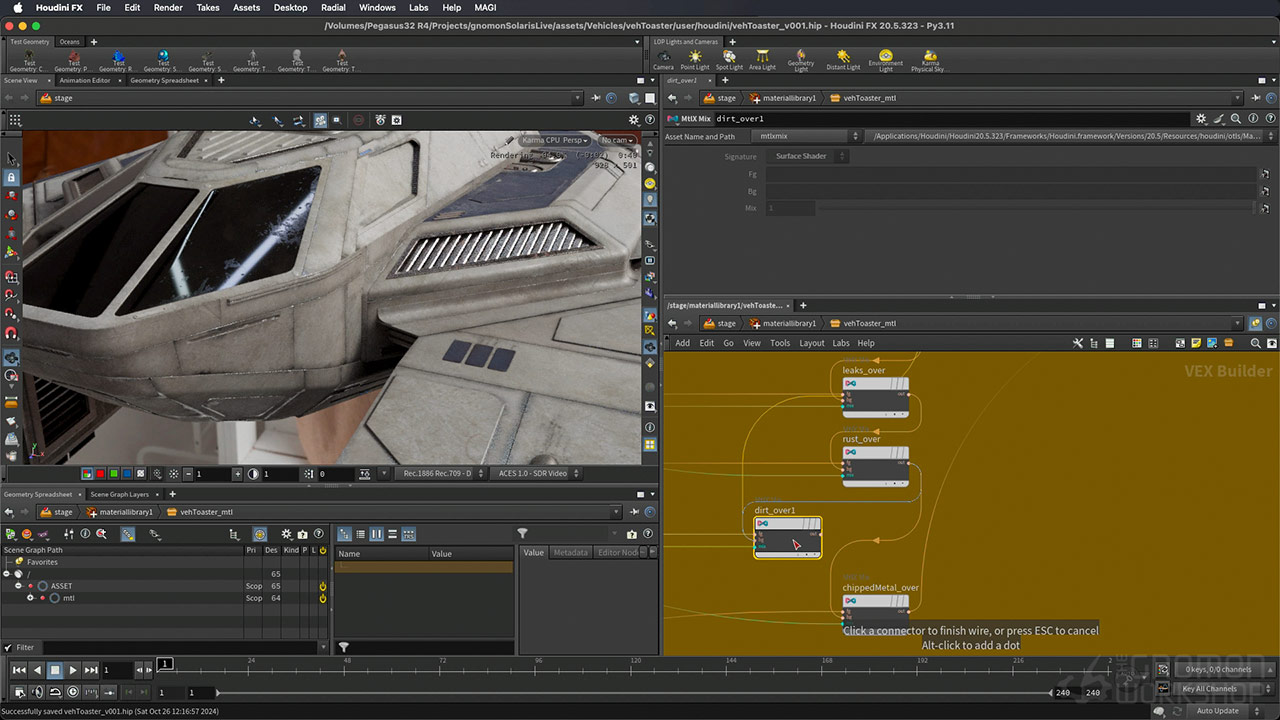
Task: Open the network editor wrench tool menu
Action: (1078, 343)
